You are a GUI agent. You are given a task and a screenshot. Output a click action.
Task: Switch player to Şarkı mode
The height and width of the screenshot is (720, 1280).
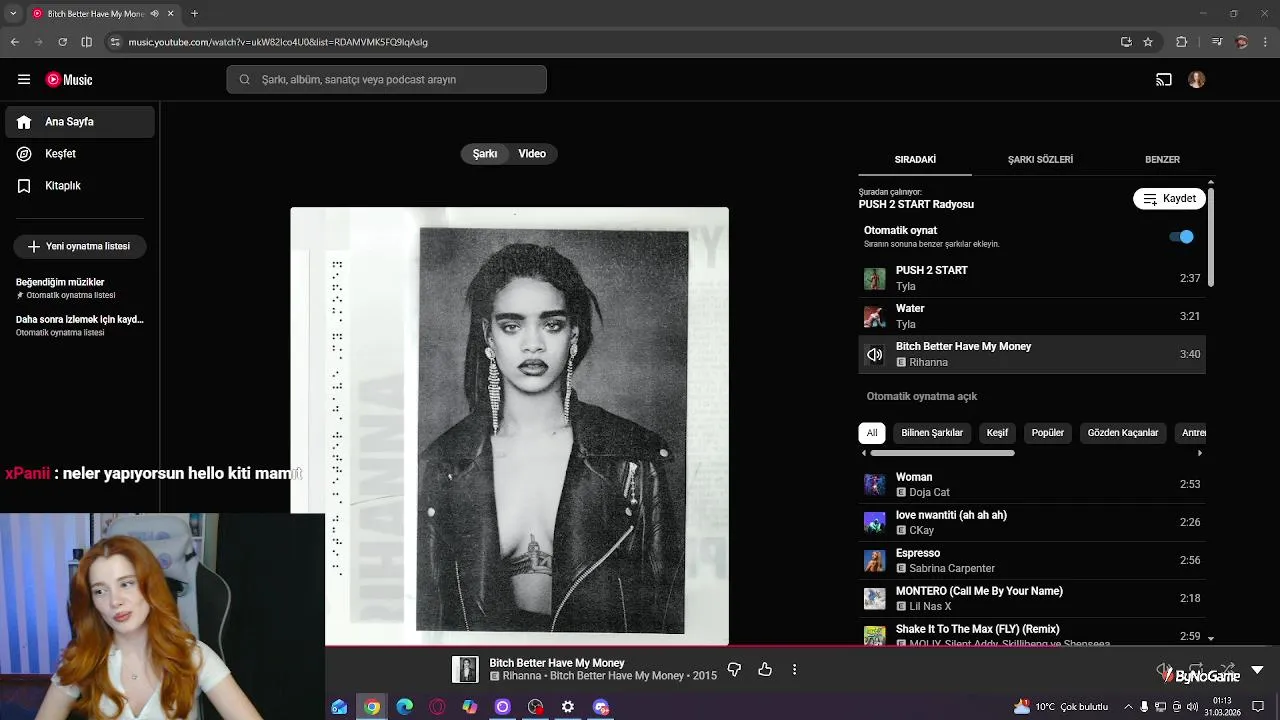pos(485,154)
